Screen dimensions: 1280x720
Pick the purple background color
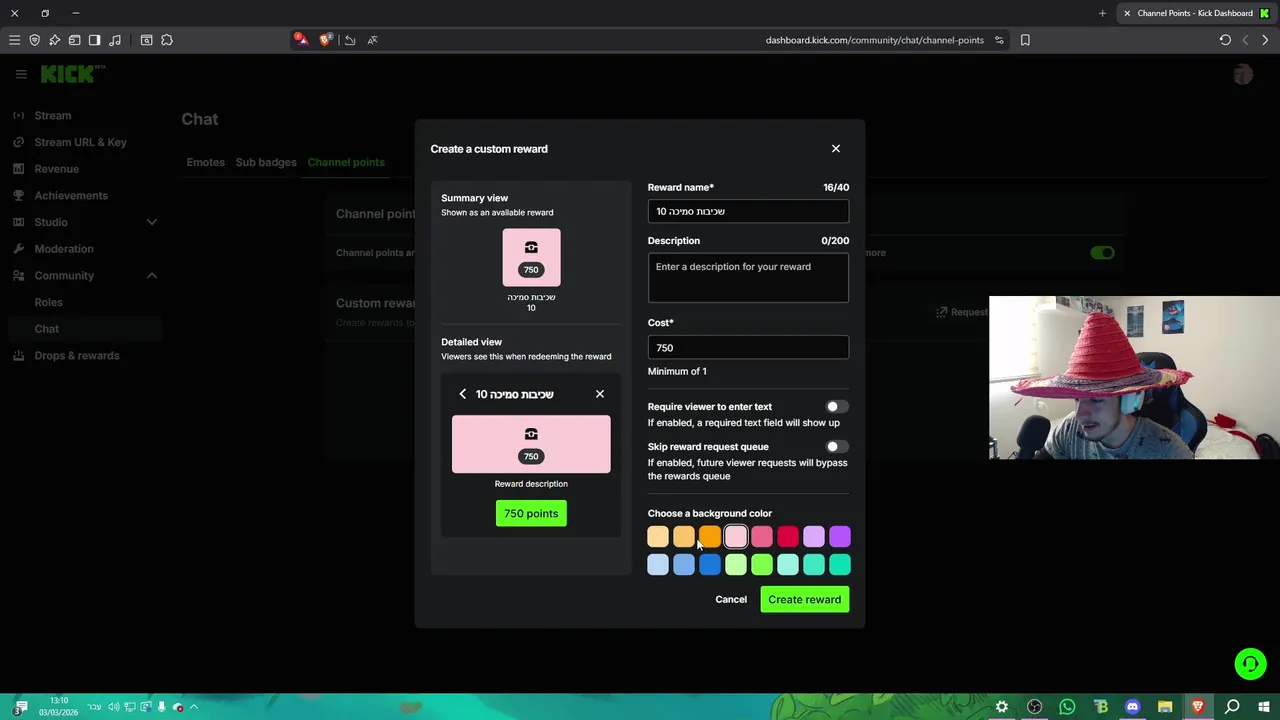[840, 538]
